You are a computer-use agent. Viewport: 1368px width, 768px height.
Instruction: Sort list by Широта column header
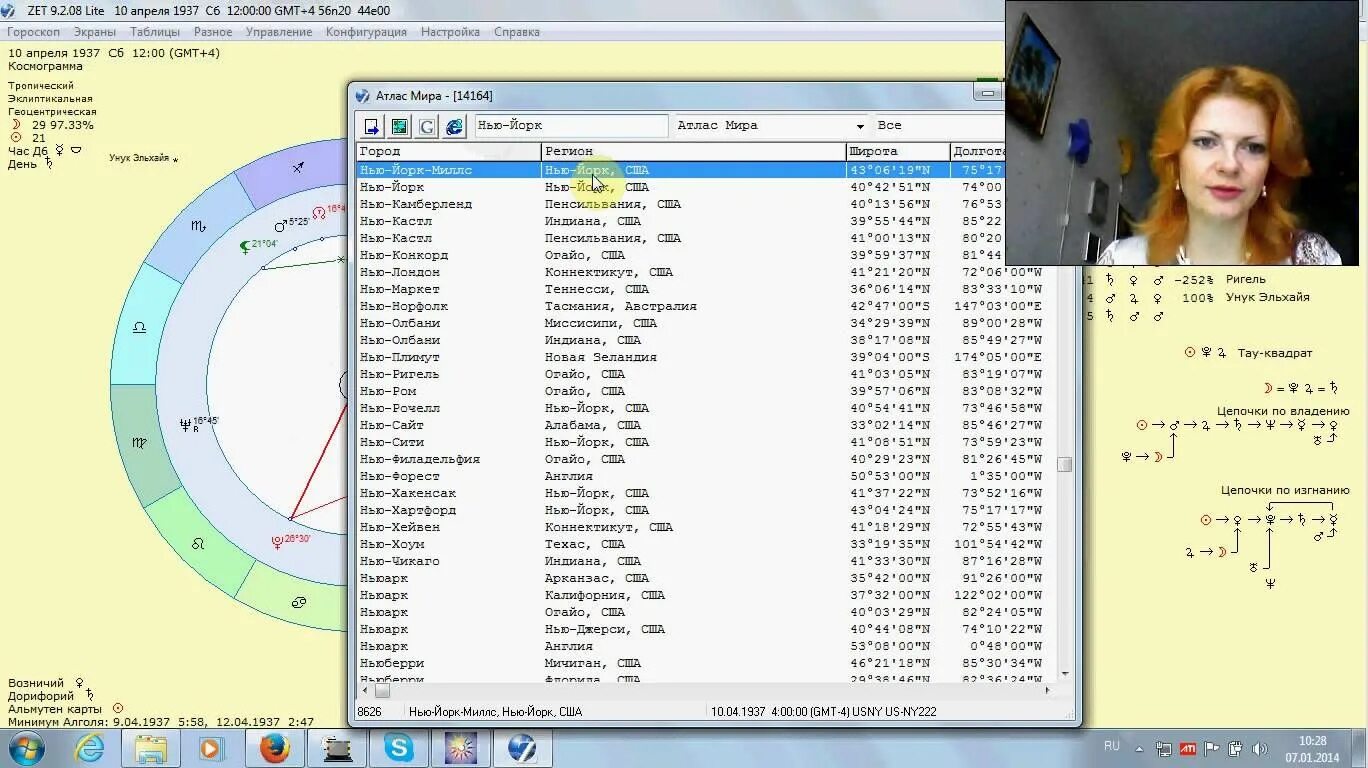897,151
